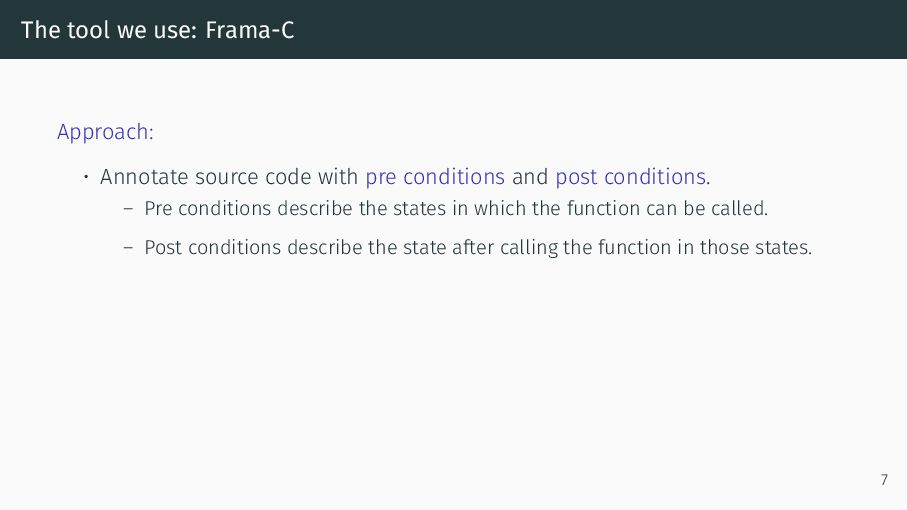Click the dash before 'Pre conditions'
Viewport: 907px width, 510px height.
pyautogui.click(x=128, y=209)
